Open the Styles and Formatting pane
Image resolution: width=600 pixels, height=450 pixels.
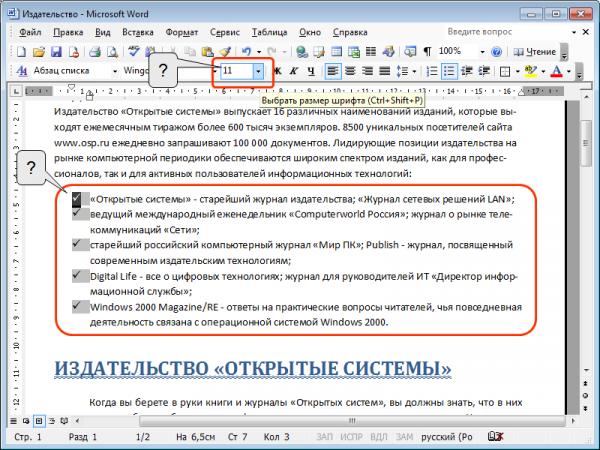tap(22, 71)
